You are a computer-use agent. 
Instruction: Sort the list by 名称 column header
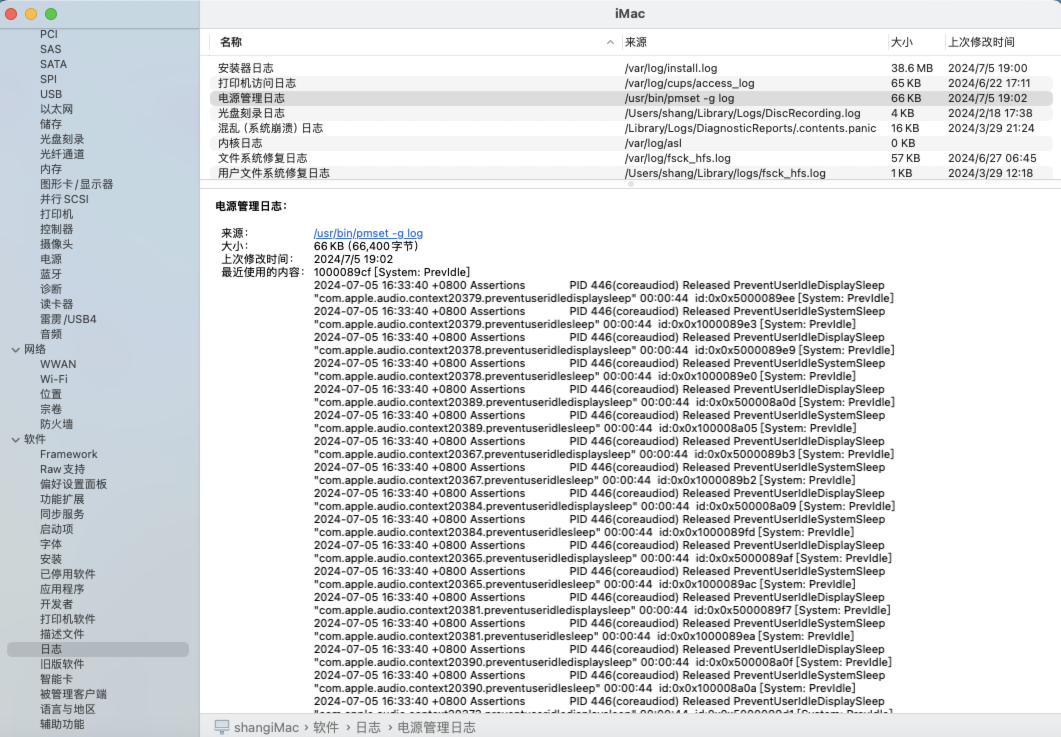pyautogui.click(x=231, y=42)
